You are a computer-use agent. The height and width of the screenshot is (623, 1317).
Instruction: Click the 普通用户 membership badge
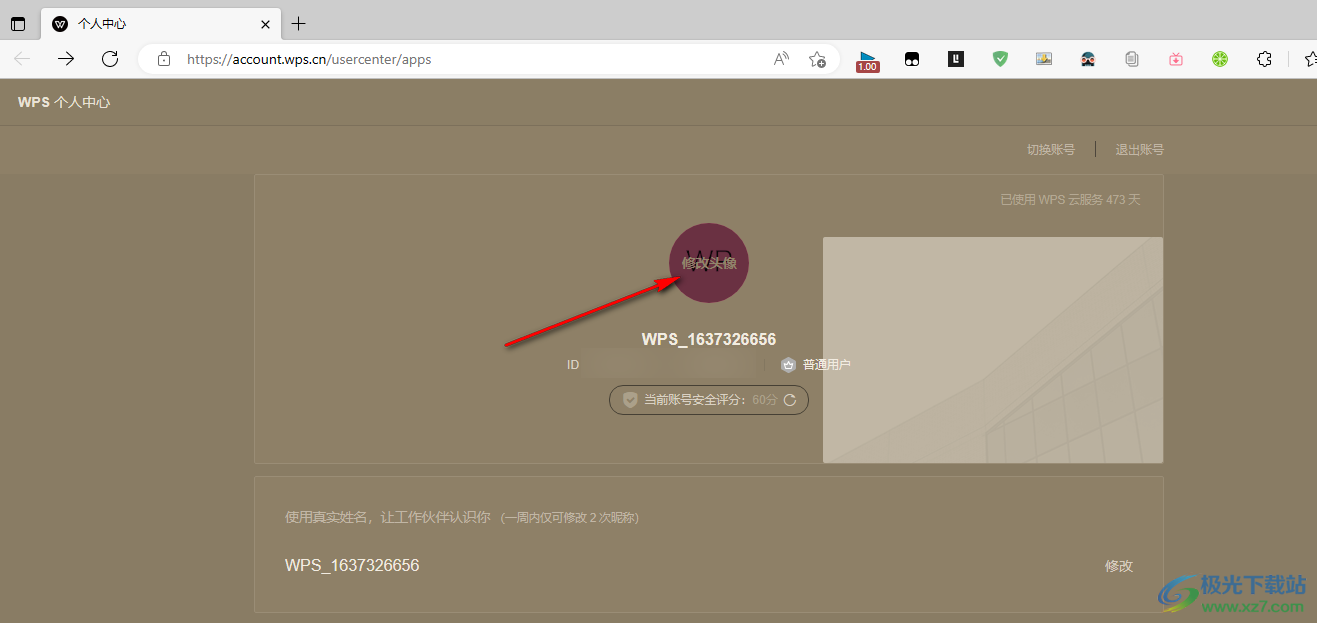point(816,365)
